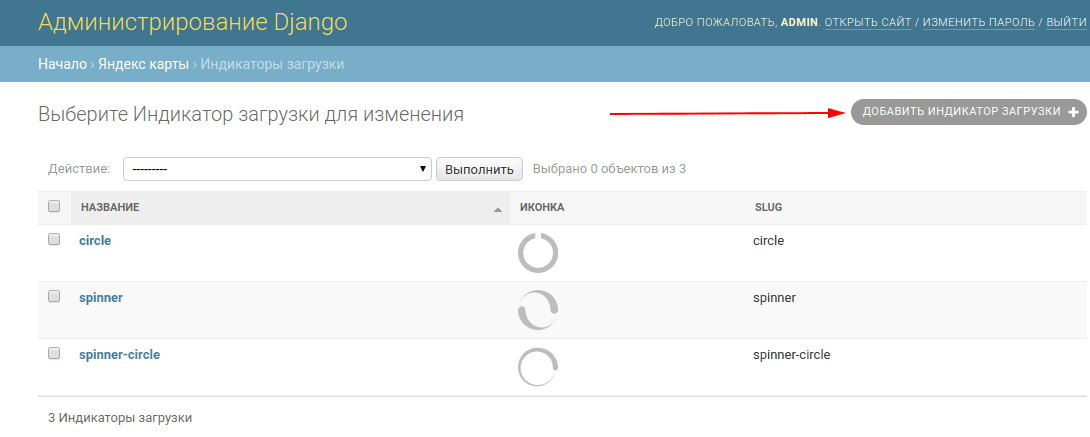Click Открыть сайт link
The width and height of the screenshot is (1090, 437).
pos(868,23)
